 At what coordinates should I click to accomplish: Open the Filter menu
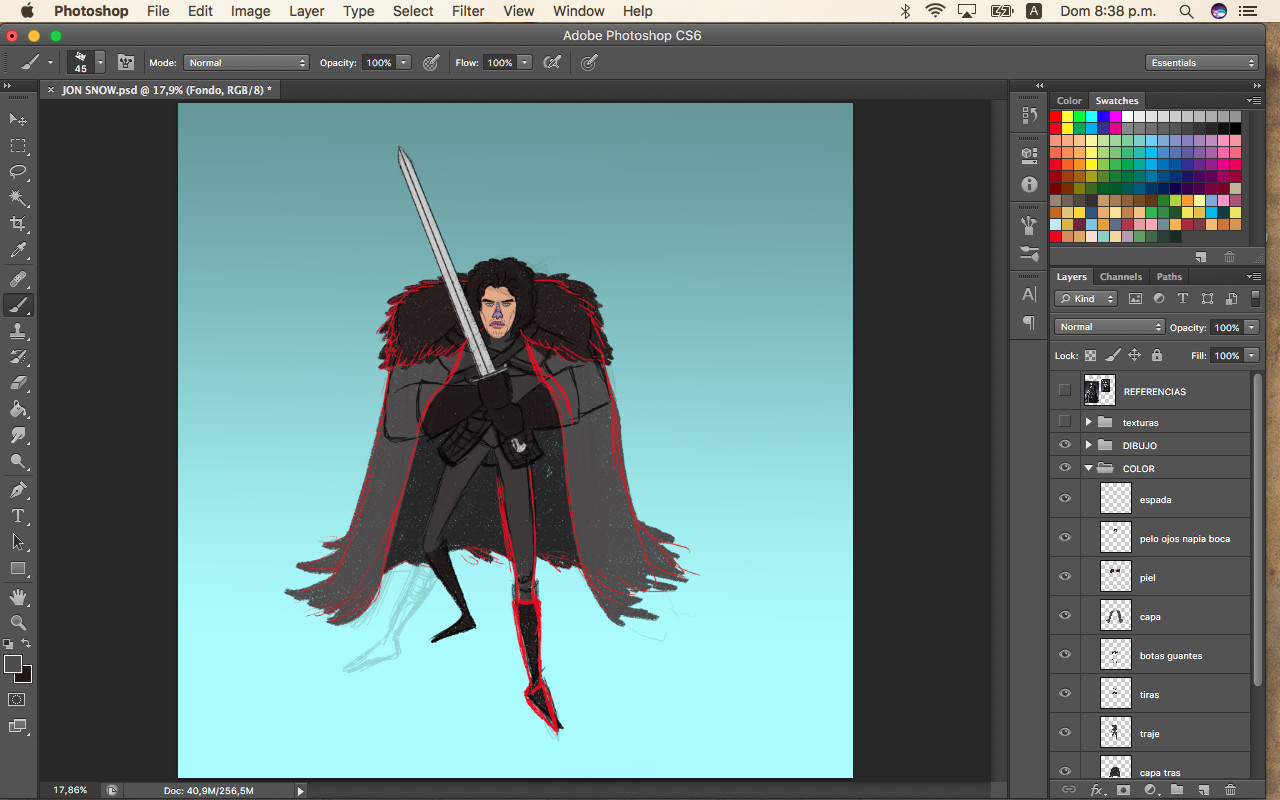click(468, 11)
